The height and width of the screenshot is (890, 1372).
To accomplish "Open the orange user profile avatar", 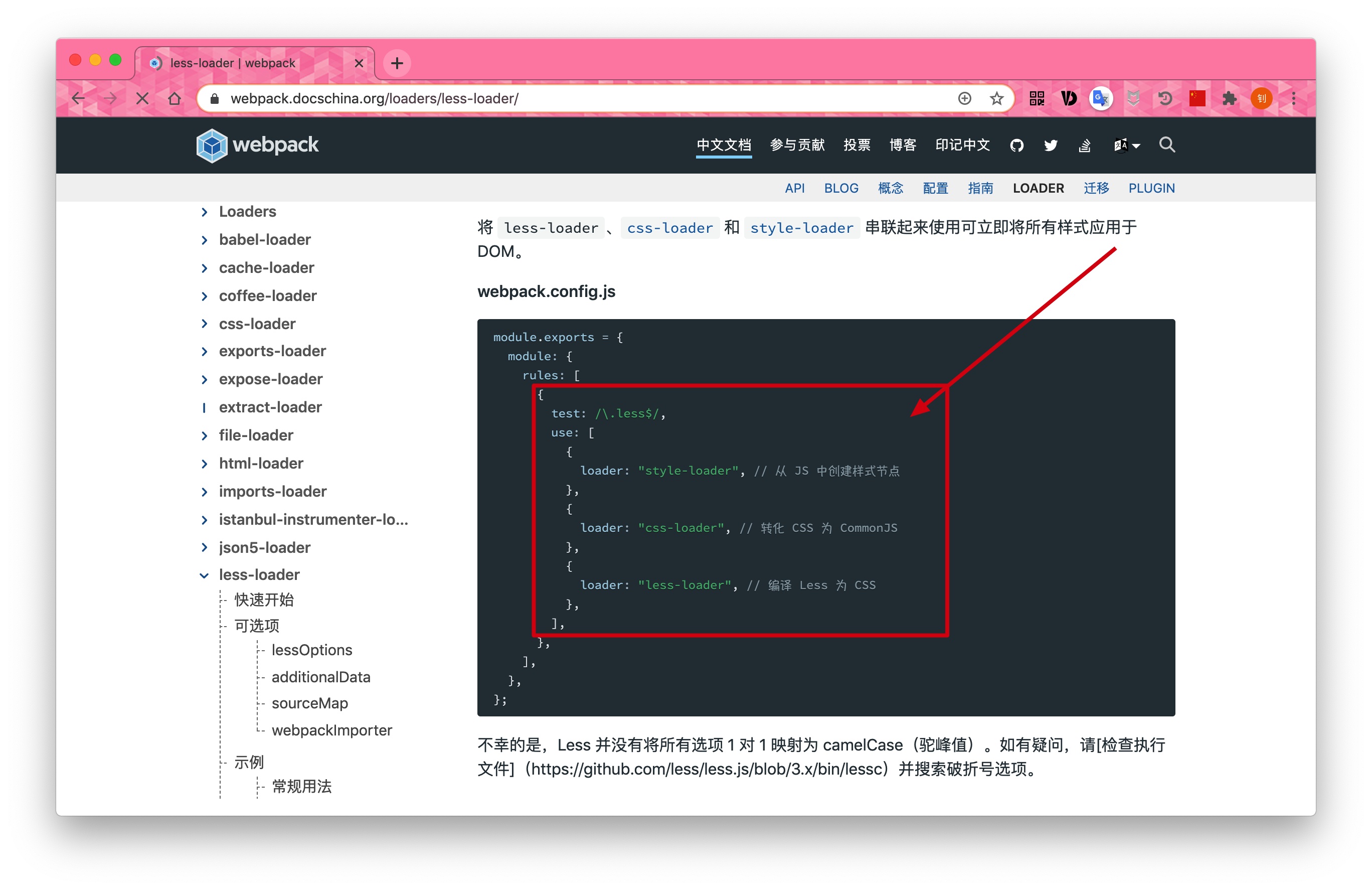I will click(1261, 99).
